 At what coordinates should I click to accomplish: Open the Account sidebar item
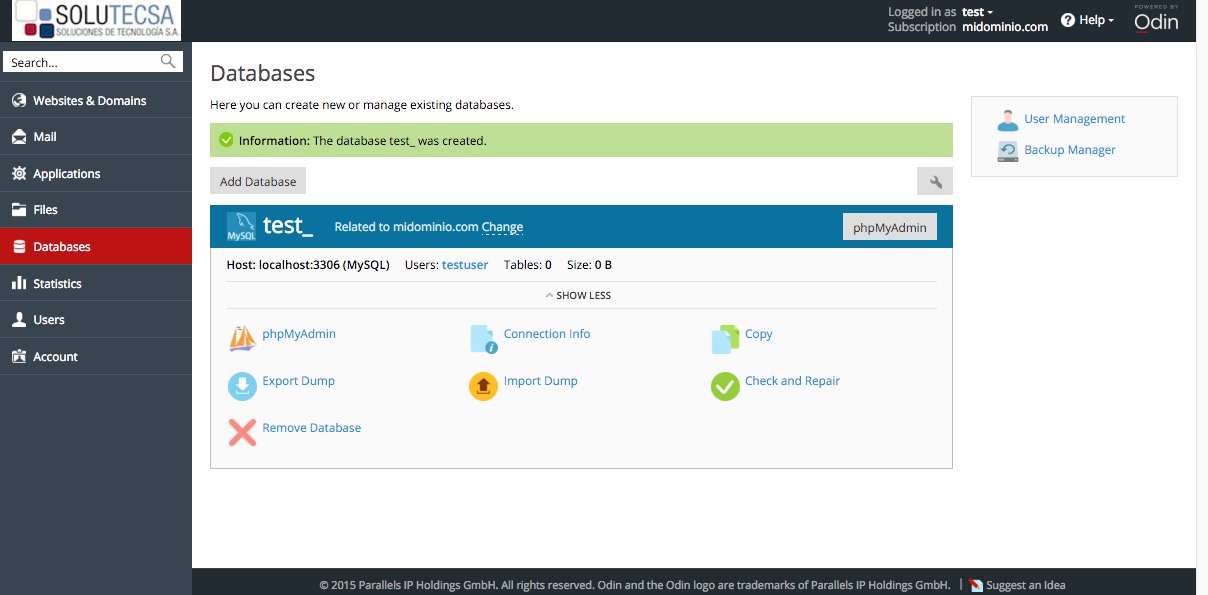tap(96, 356)
